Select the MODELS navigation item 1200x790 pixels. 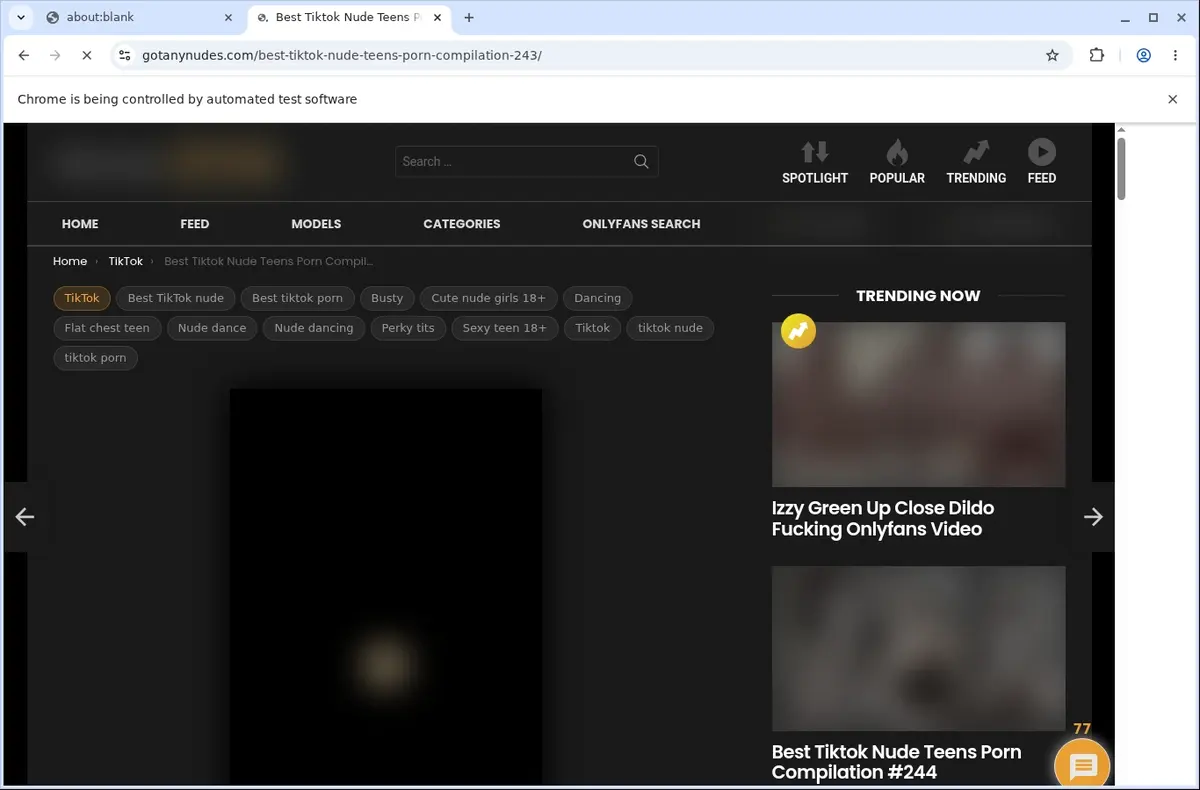[x=316, y=224]
